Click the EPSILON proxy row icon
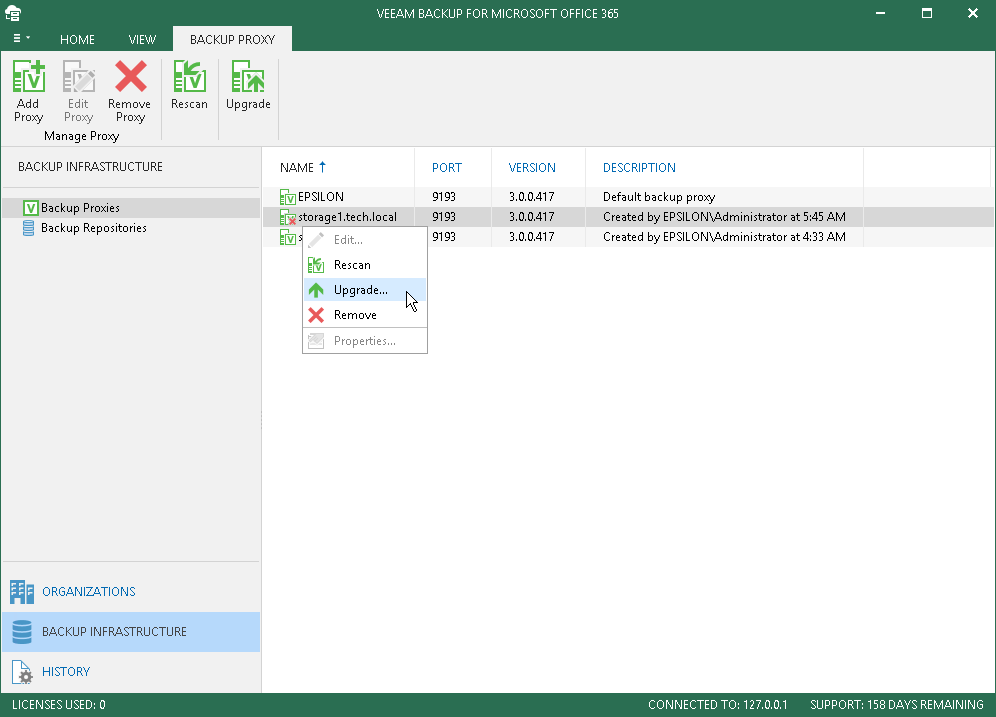The height and width of the screenshot is (717, 996). coord(288,198)
